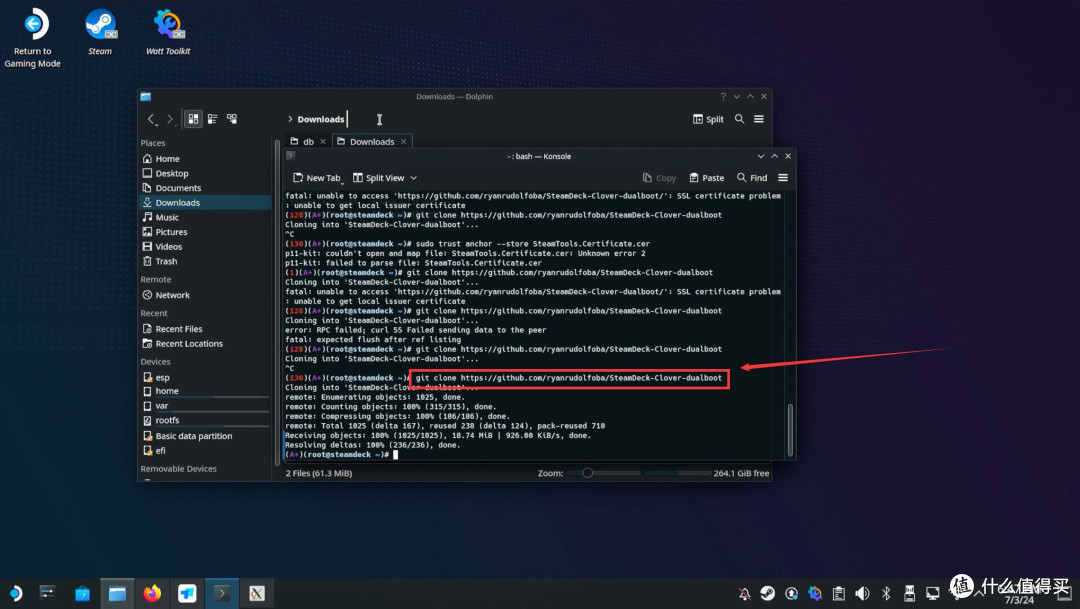1080x609 pixels.
Task: Launch Firefox from taskbar
Action: point(152,593)
